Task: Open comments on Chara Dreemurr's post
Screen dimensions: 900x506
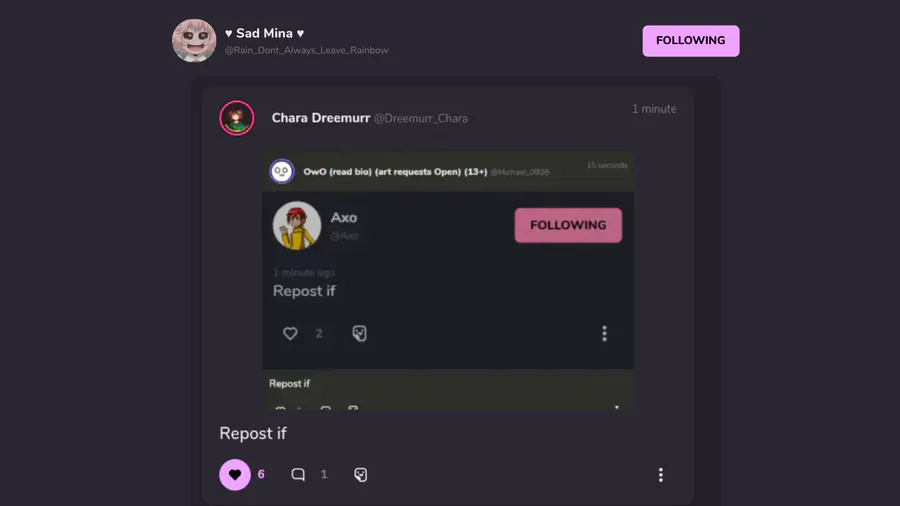Action: point(298,474)
